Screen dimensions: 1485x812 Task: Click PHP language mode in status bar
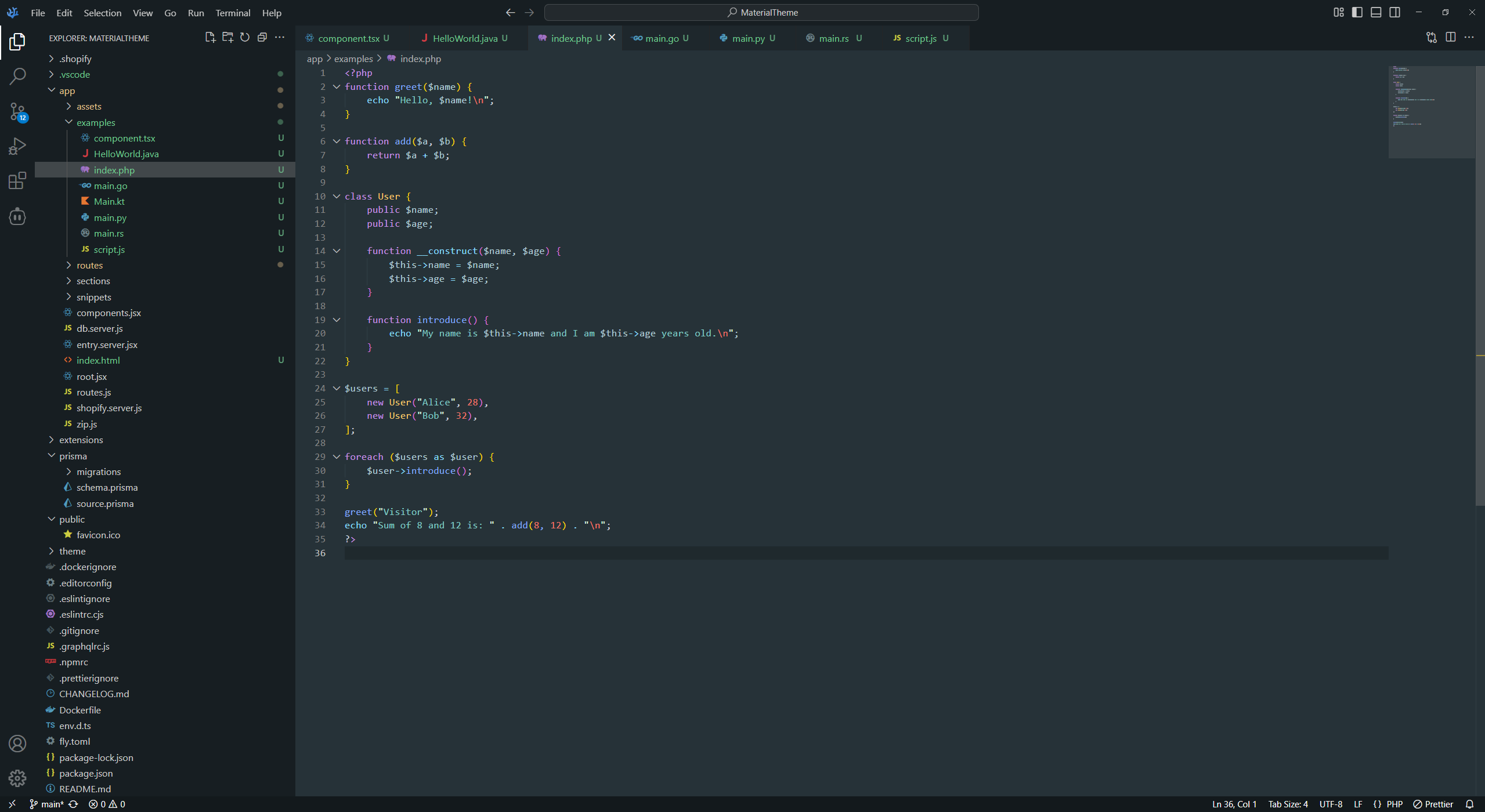click(1394, 804)
